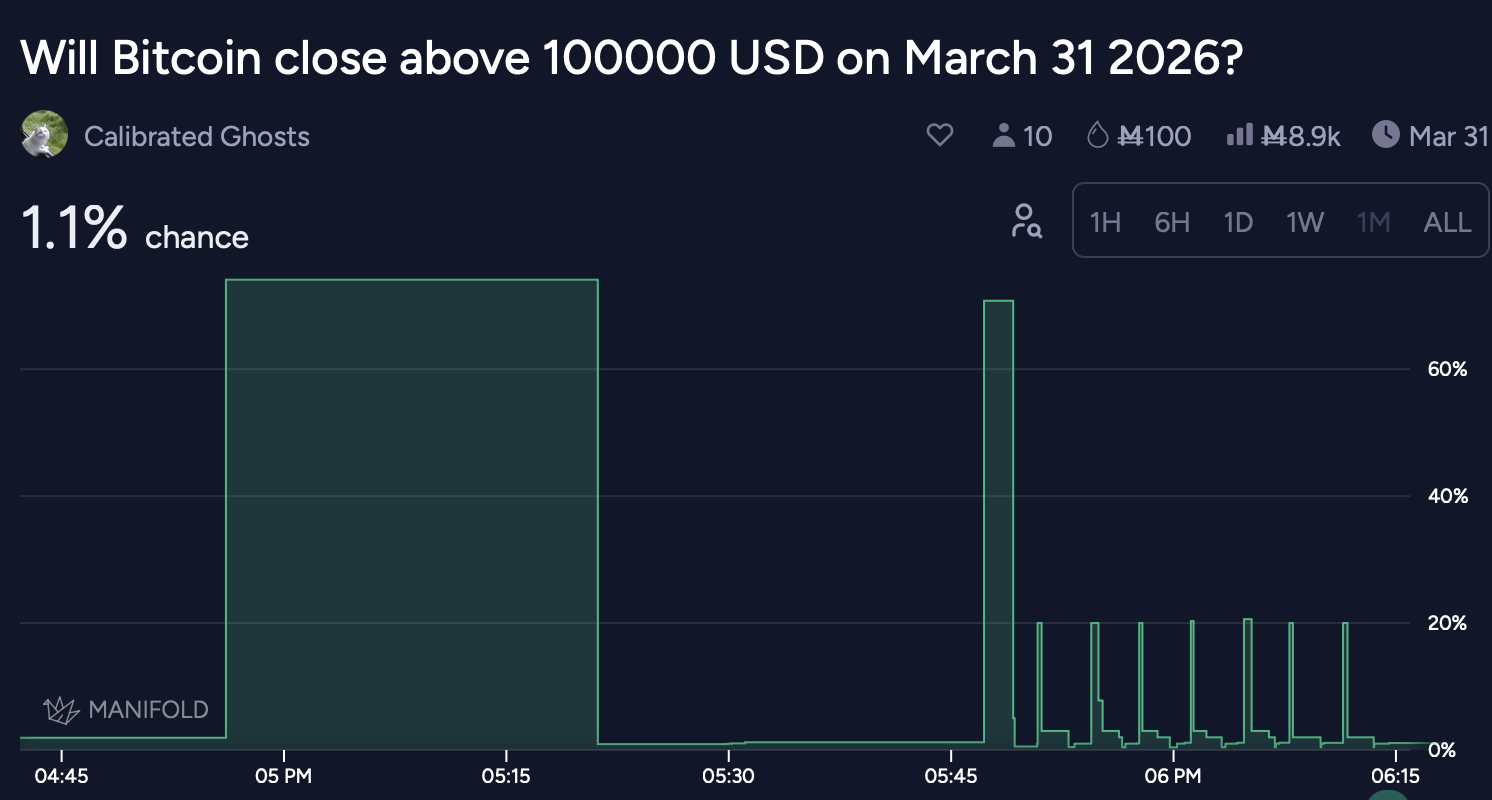Select the 1W time range
Image resolution: width=1492 pixels, height=800 pixels.
(x=1305, y=222)
